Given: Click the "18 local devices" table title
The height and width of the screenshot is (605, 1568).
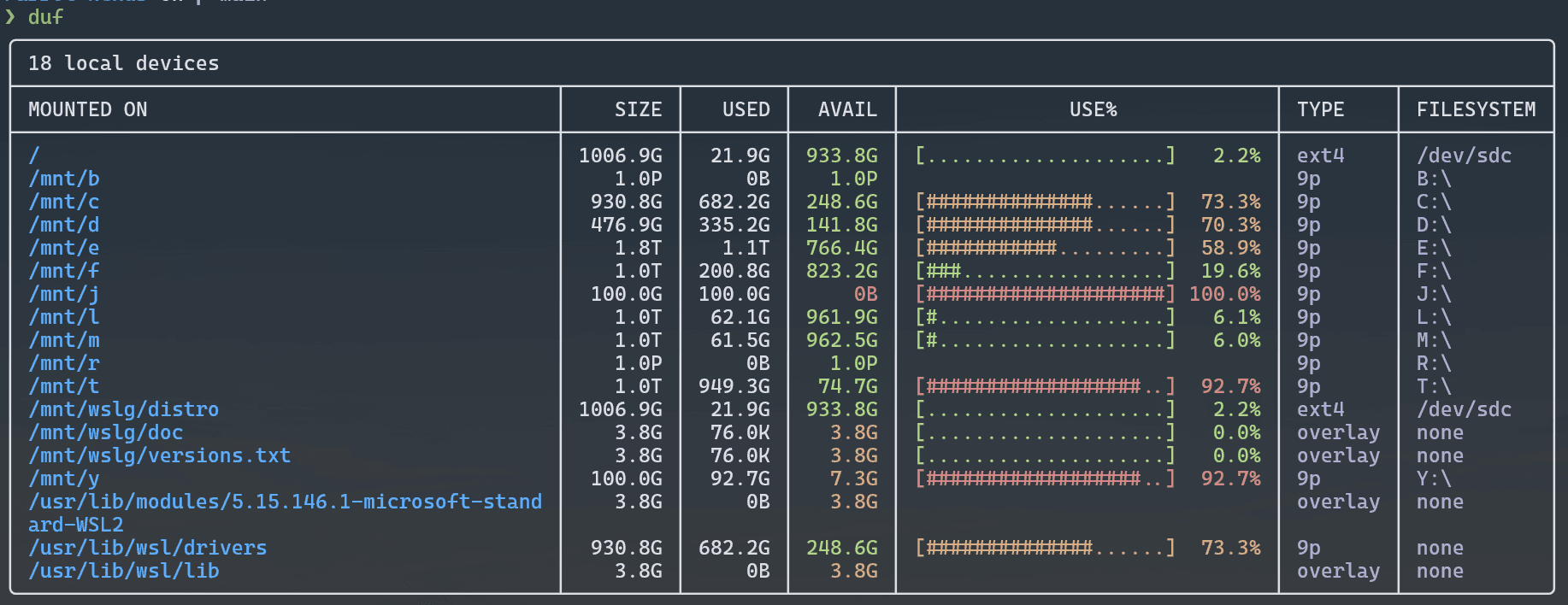Looking at the screenshot, I should coord(123,63).
